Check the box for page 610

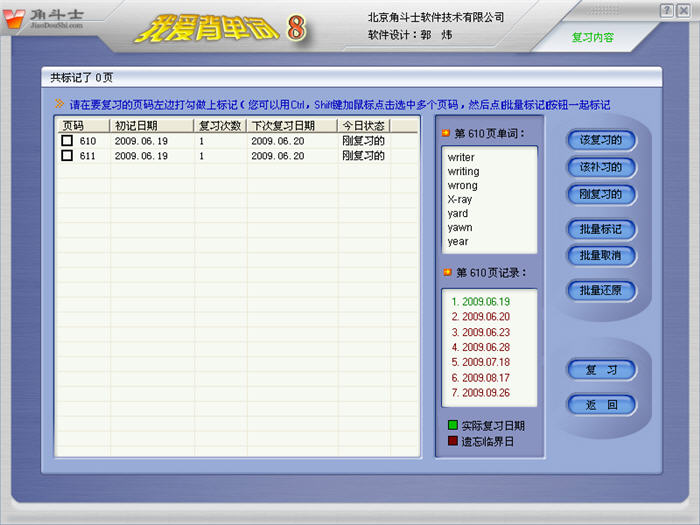pyautogui.click(x=67, y=141)
